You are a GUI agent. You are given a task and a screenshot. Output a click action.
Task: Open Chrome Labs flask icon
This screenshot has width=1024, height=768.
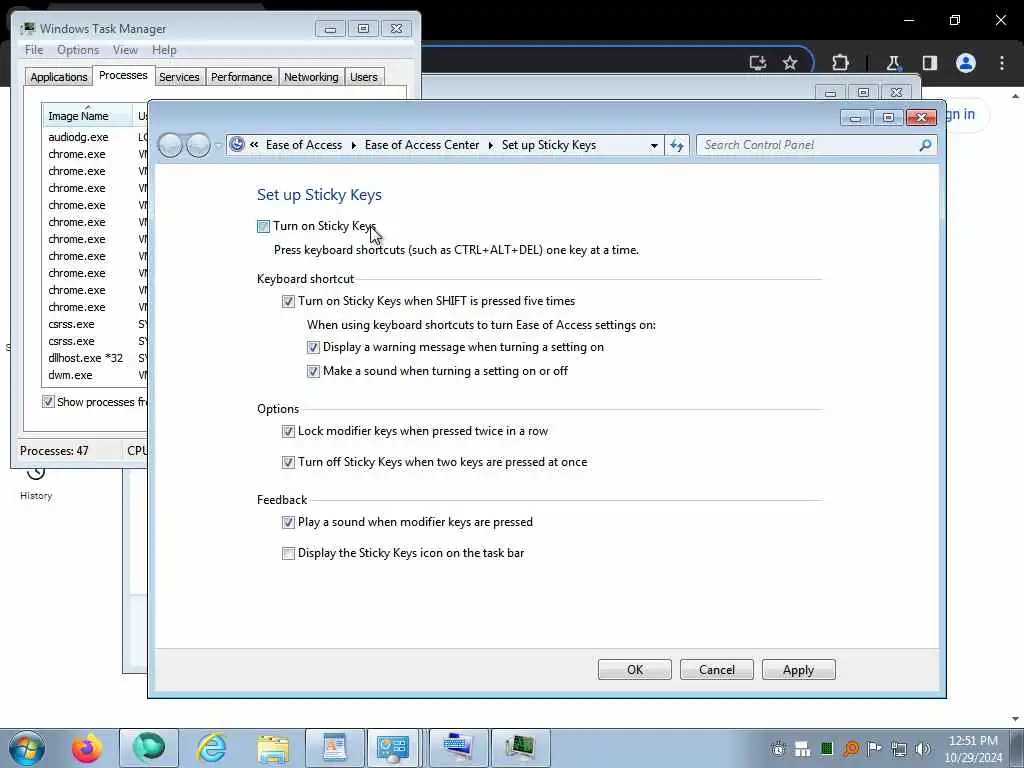click(893, 63)
